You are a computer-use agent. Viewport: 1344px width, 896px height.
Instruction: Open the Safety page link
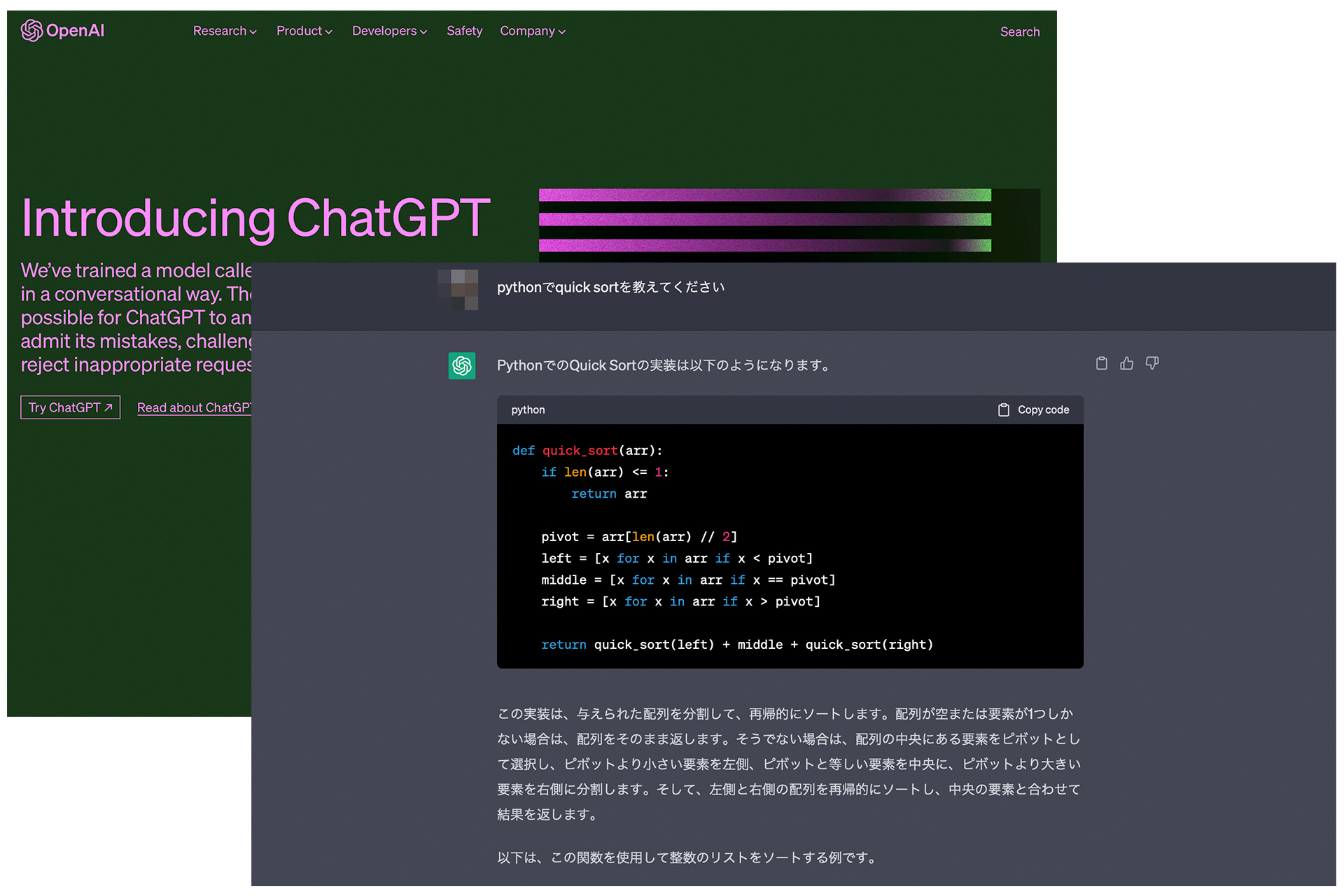coord(464,31)
